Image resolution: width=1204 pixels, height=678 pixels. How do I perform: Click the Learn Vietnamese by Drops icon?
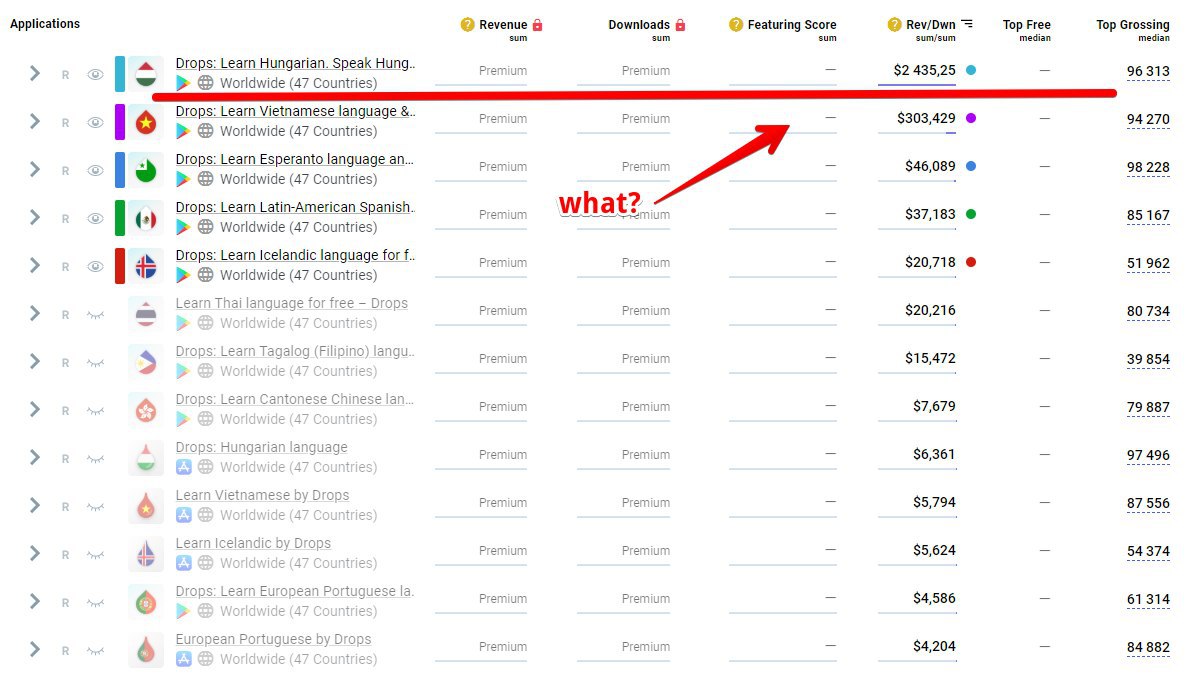(x=146, y=506)
